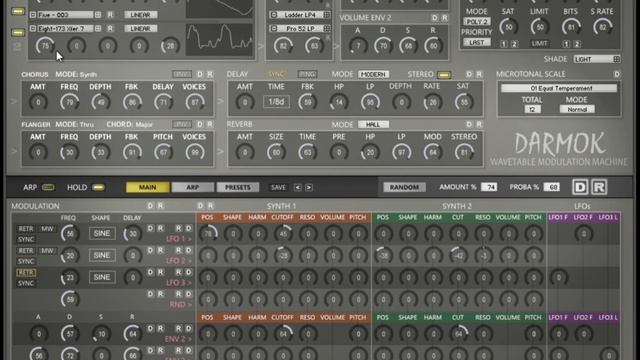Open the SHADE dropdown set to LIGHT
The width and height of the screenshot is (640, 360).
tap(597, 59)
